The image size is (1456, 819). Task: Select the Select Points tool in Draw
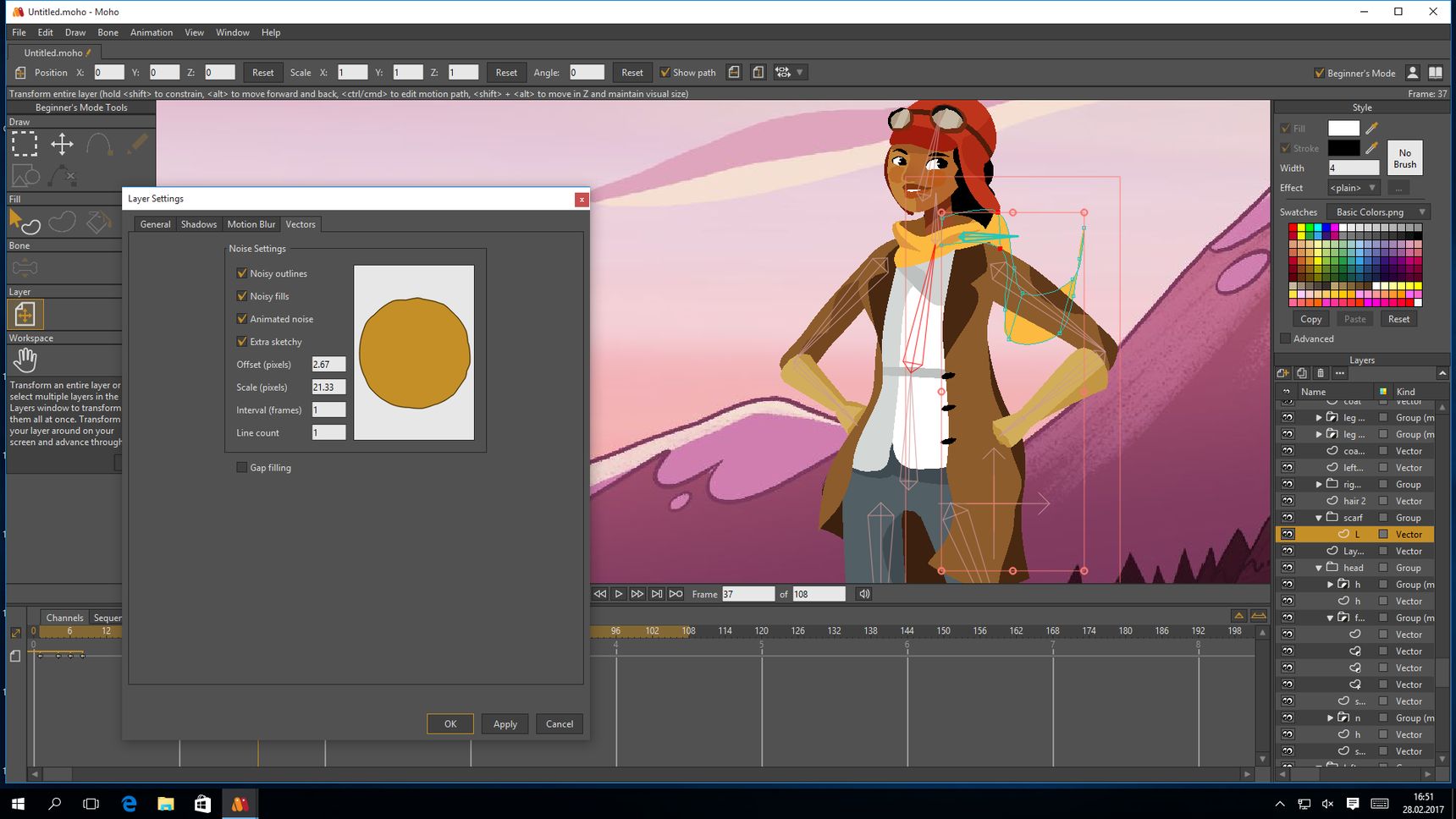tap(25, 144)
